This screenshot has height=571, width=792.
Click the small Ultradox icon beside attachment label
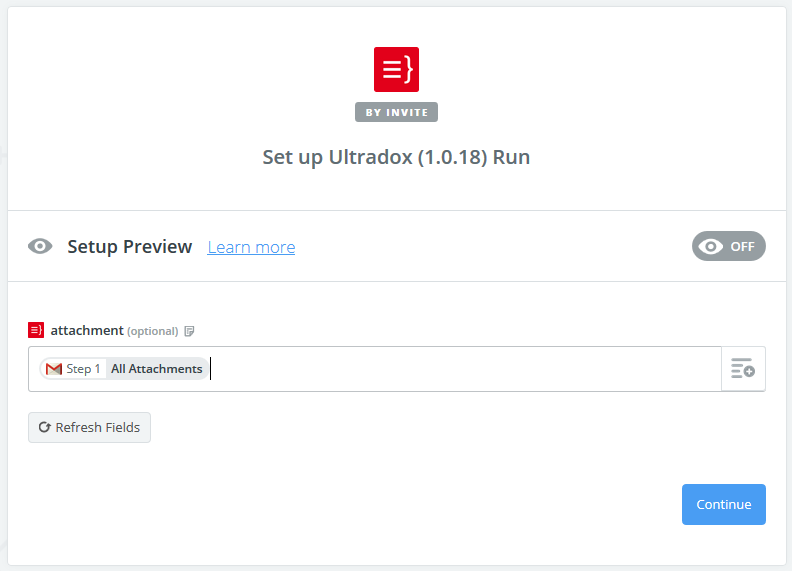click(x=36, y=330)
